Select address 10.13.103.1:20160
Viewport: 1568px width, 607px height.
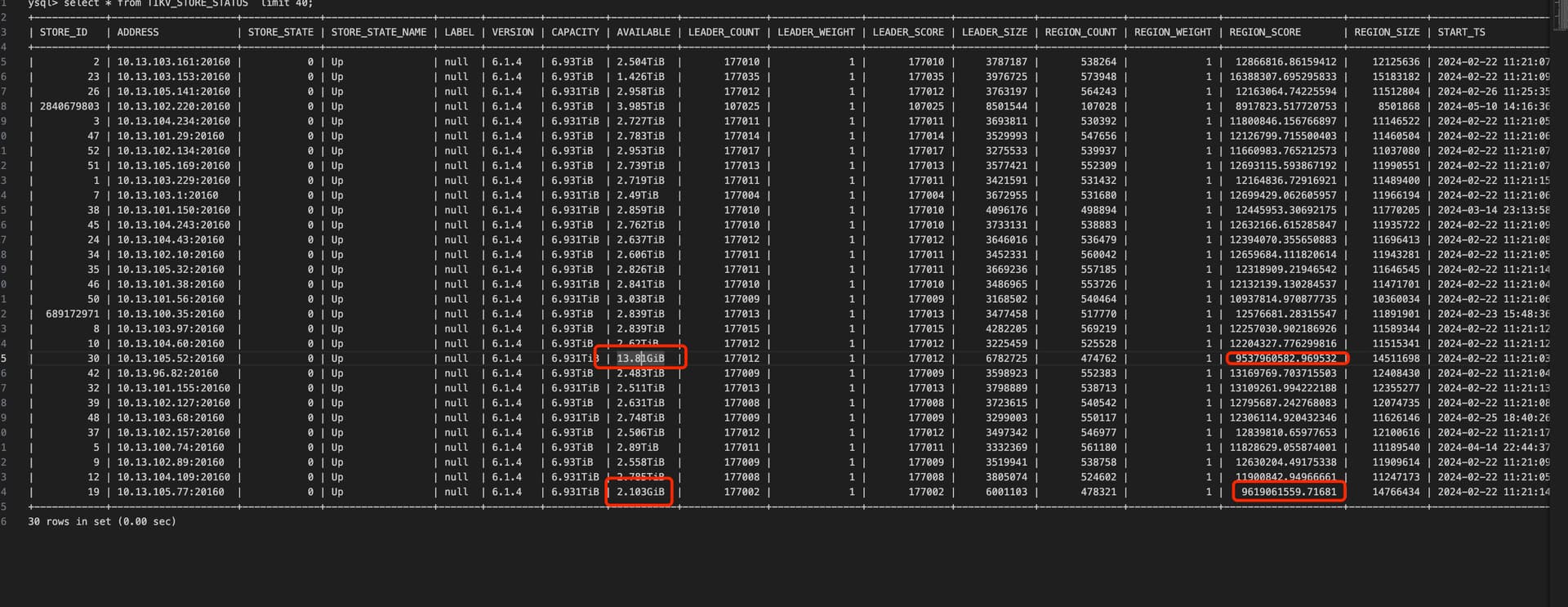click(167, 195)
